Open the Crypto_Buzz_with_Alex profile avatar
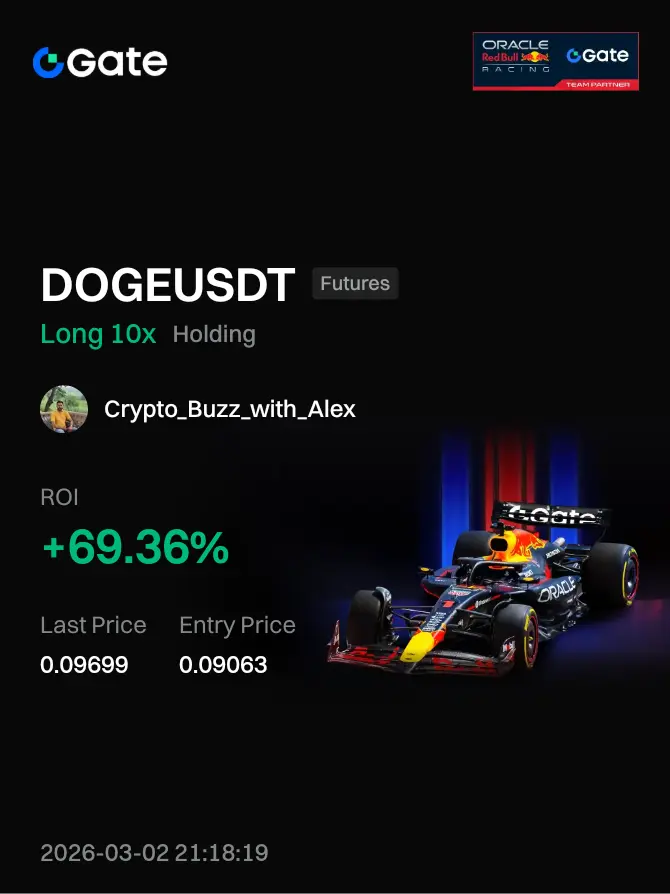 (64, 409)
